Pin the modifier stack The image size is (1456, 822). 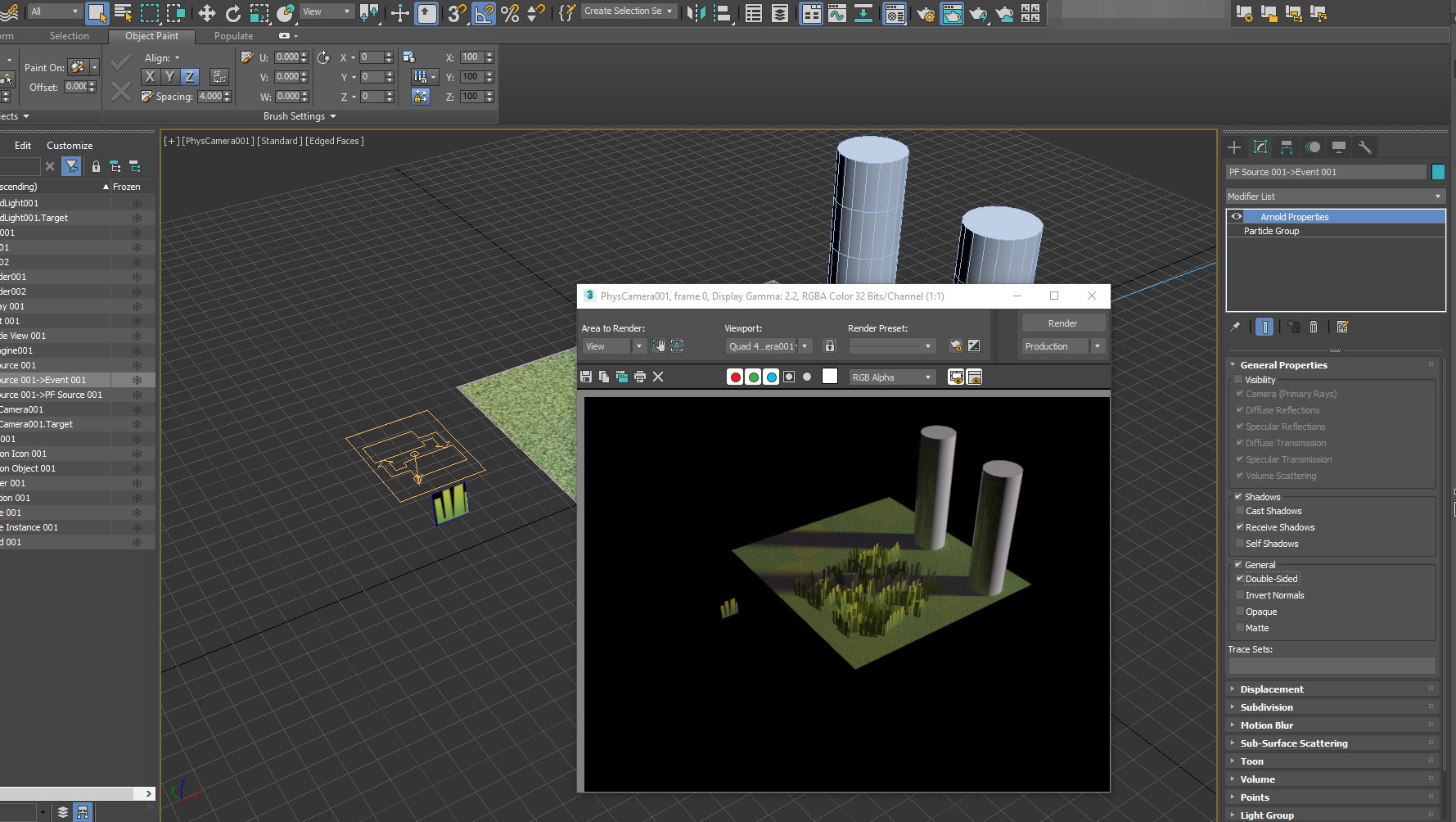(1236, 326)
